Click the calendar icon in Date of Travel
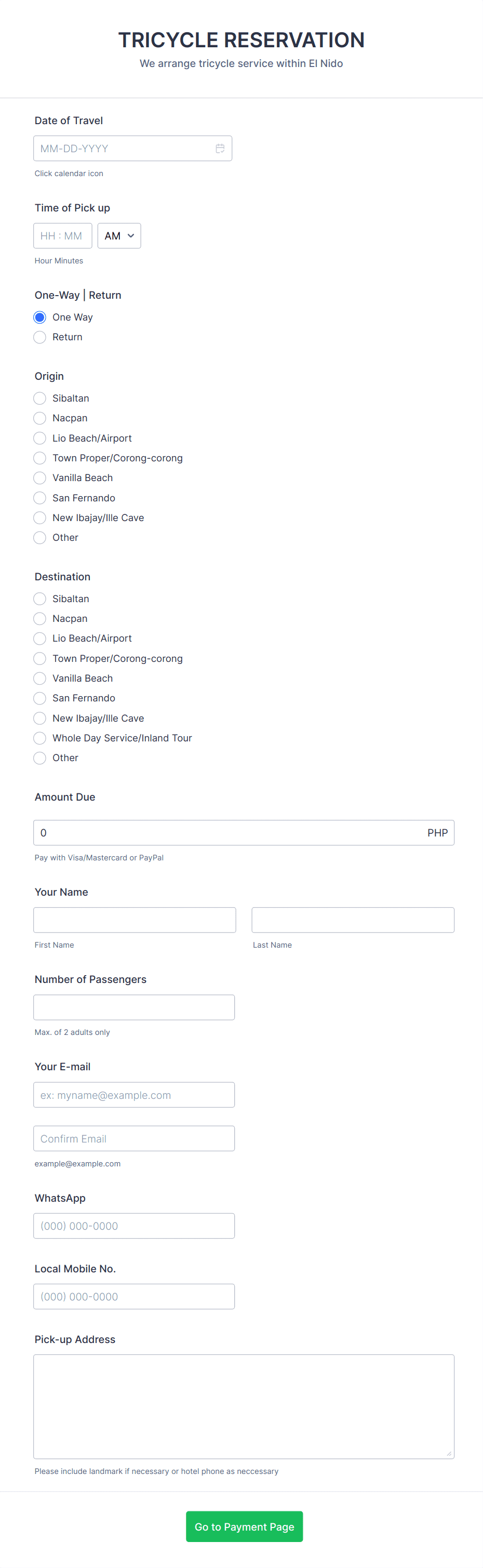This screenshot has width=483, height=1568. click(220, 148)
